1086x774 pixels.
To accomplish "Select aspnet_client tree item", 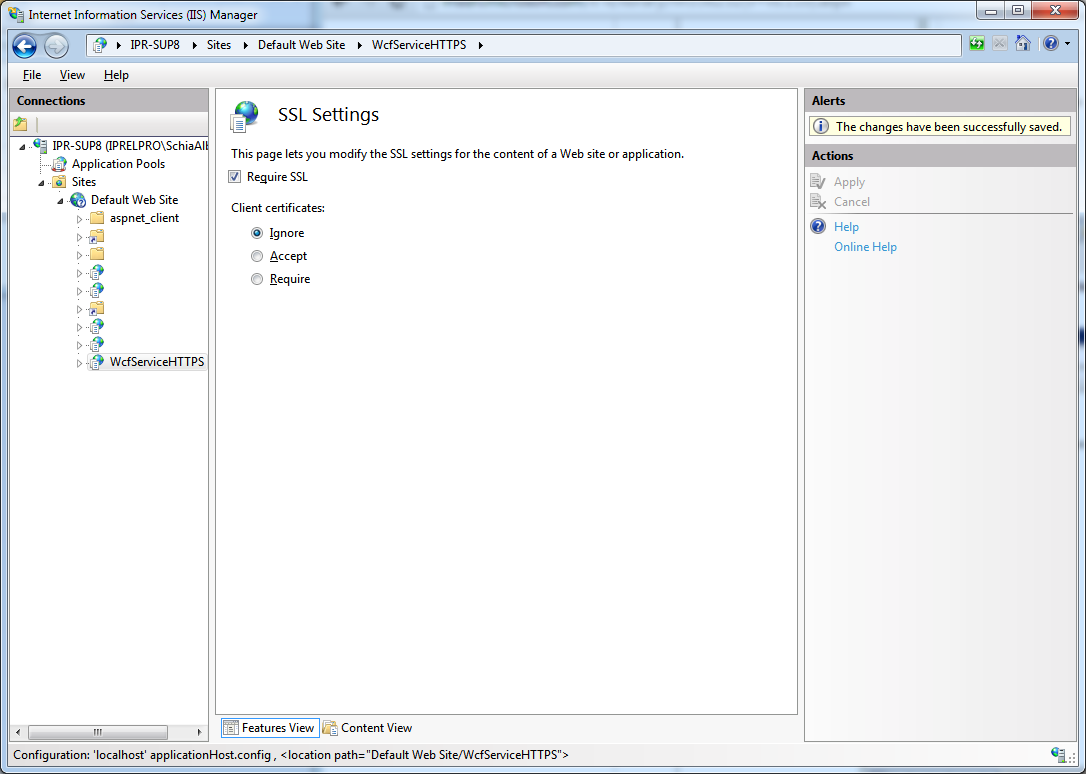I will (144, 218).
